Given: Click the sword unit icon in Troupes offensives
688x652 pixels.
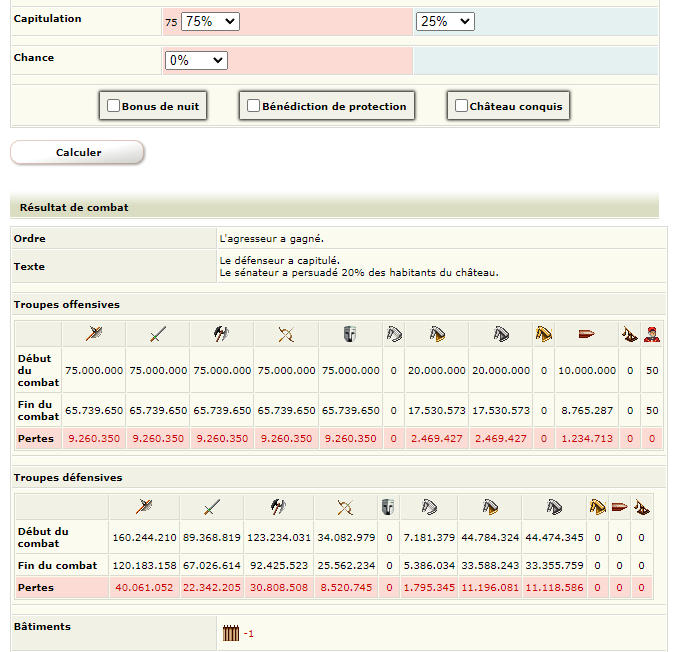Looking at the screenshot, I should 158,334.
